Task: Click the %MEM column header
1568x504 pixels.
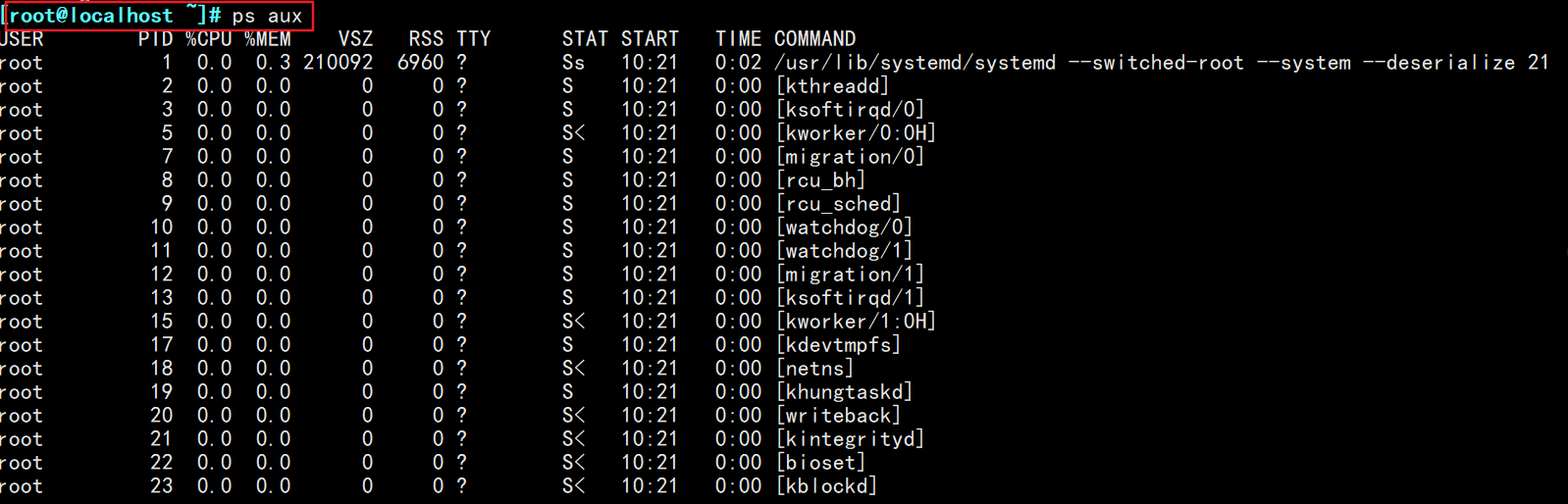Action: tap(268, 39)
